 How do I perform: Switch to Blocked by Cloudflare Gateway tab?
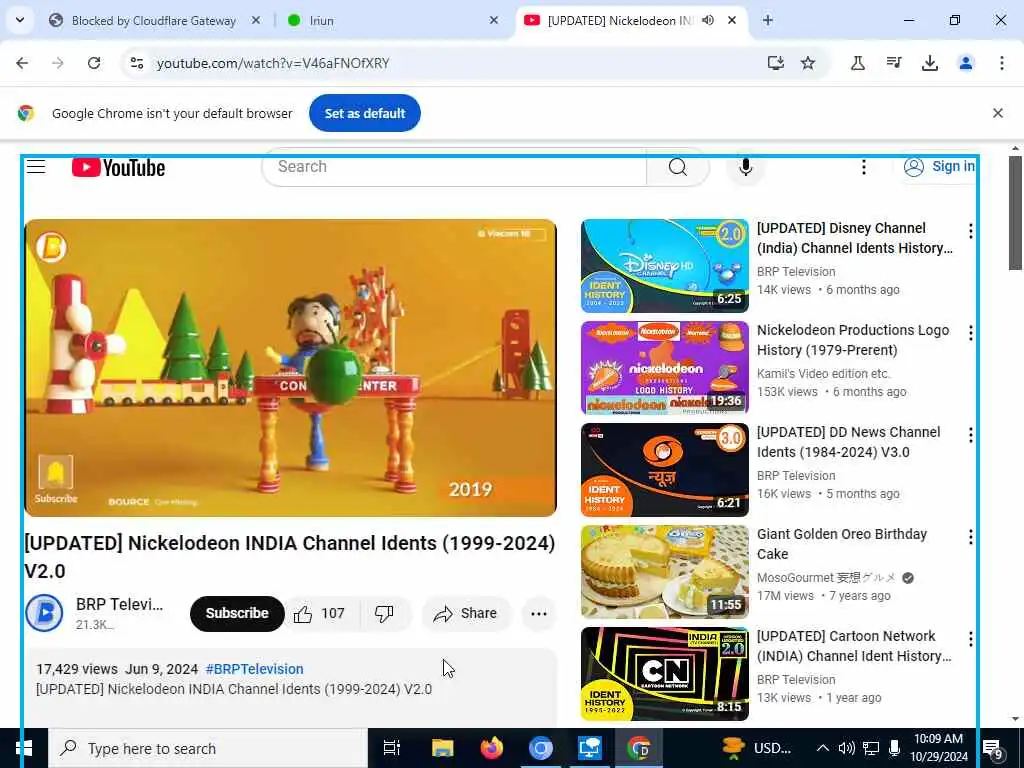153,20
